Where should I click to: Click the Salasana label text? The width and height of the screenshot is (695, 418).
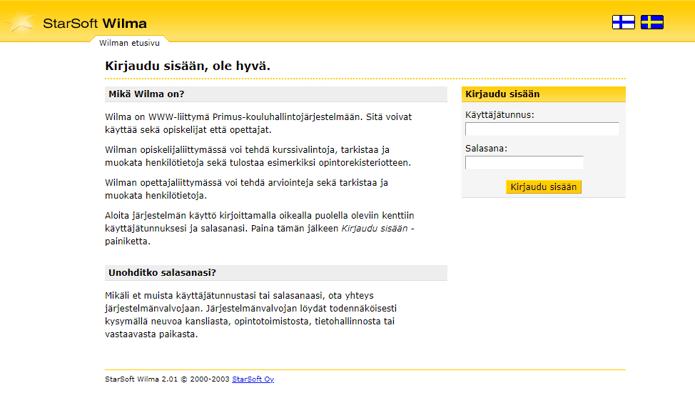click(x=486, y=149)
